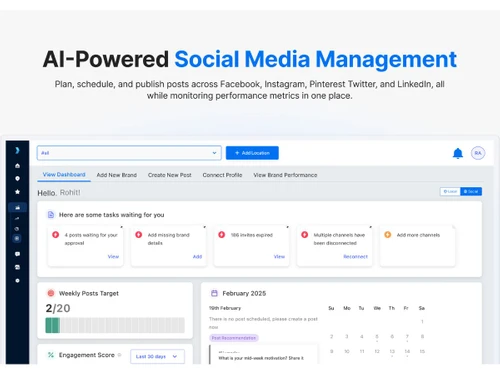Click the '19th February' date label
The width and height of the screenshot is (500, 375).
(225, 308)
